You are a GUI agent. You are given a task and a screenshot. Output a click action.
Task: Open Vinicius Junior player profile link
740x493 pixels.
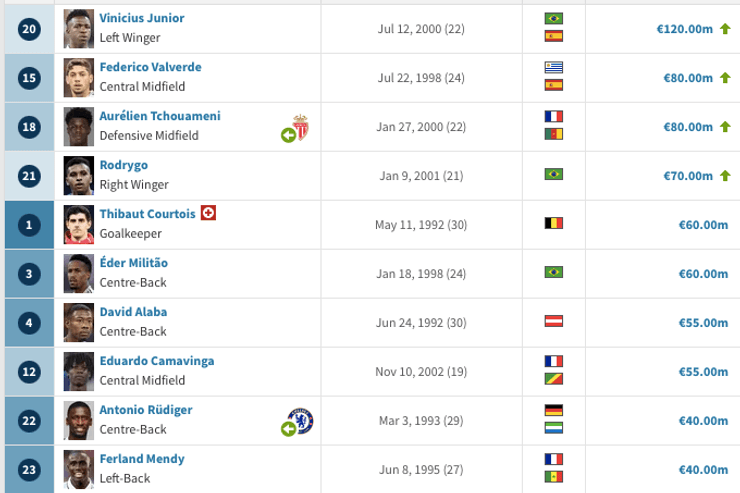pyautogui.click(x=141, y=18)
